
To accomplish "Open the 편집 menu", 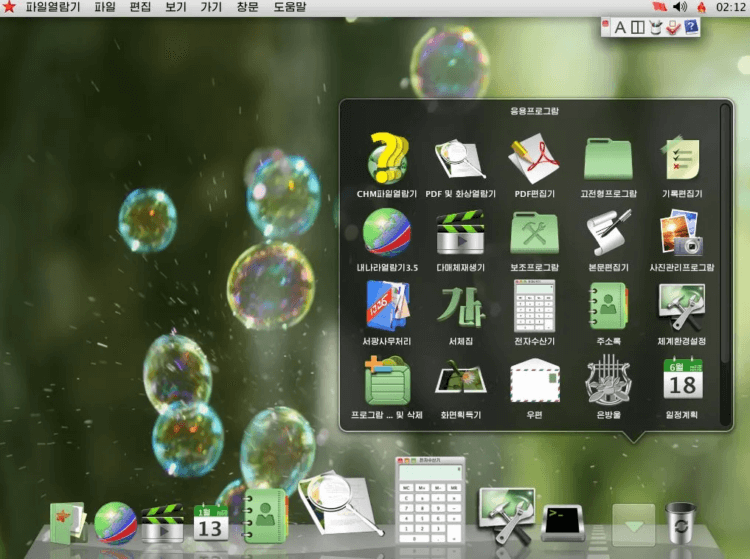I will 140,7.
